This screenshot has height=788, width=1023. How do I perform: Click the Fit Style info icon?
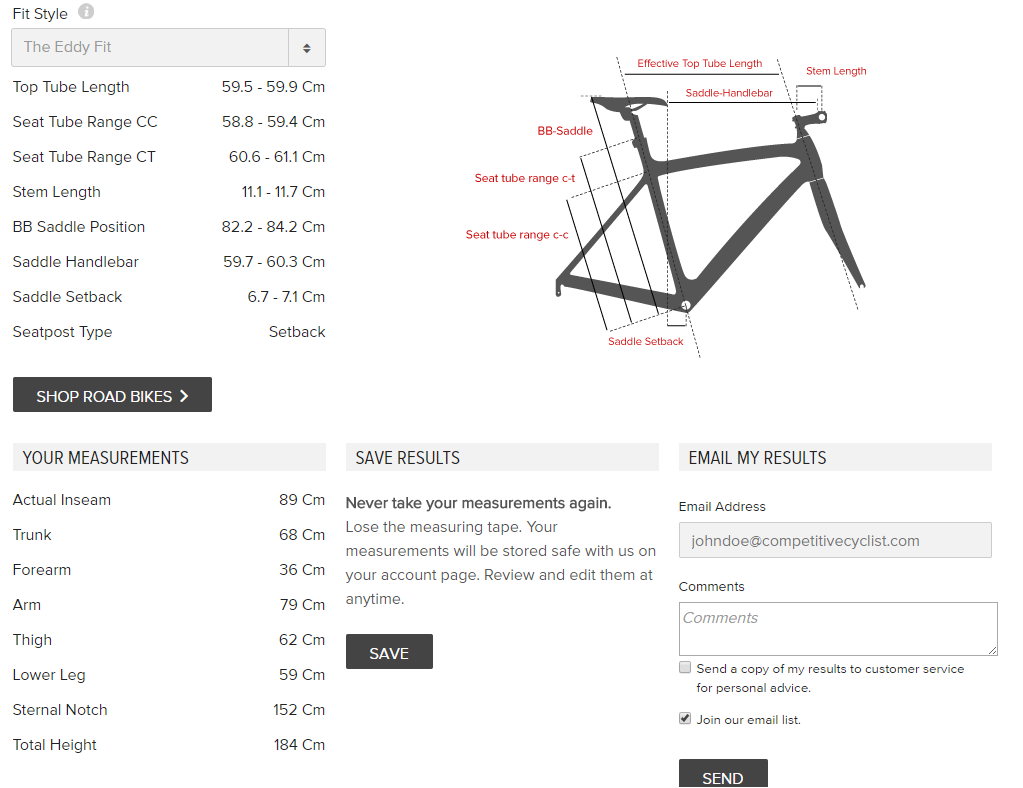[x=86, y=12]
